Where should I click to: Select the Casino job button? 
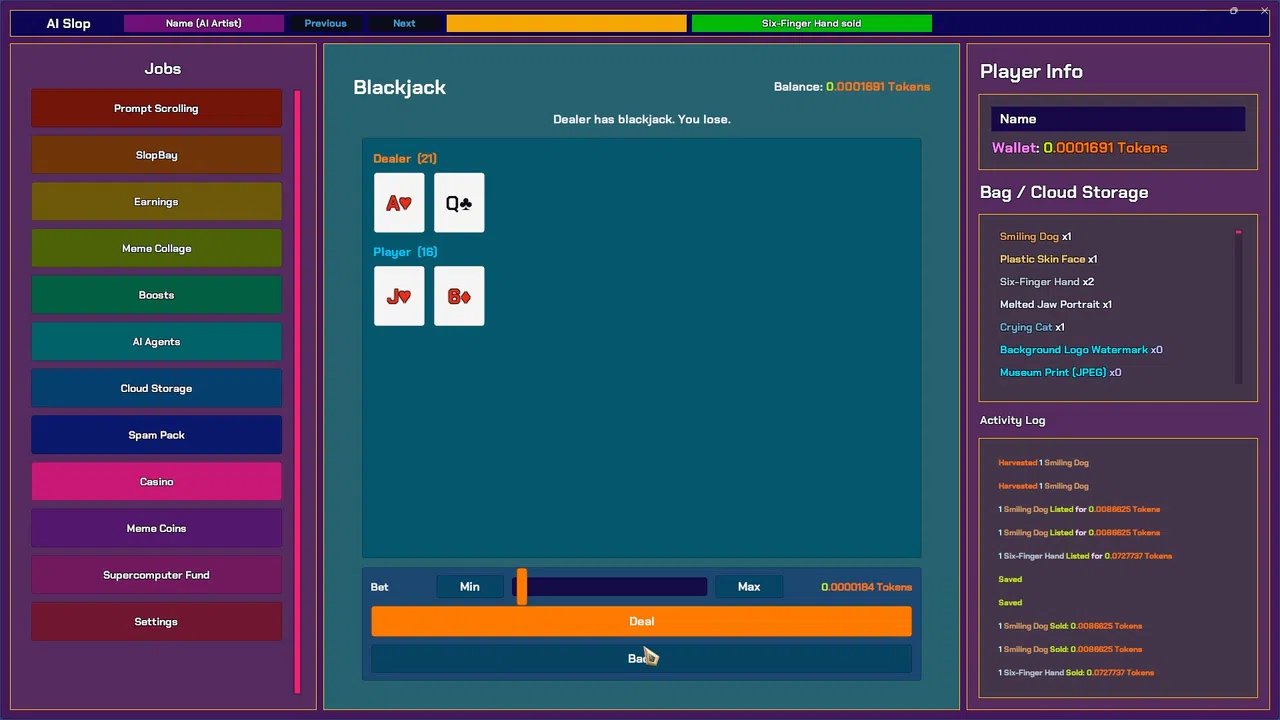click(156, 482)
